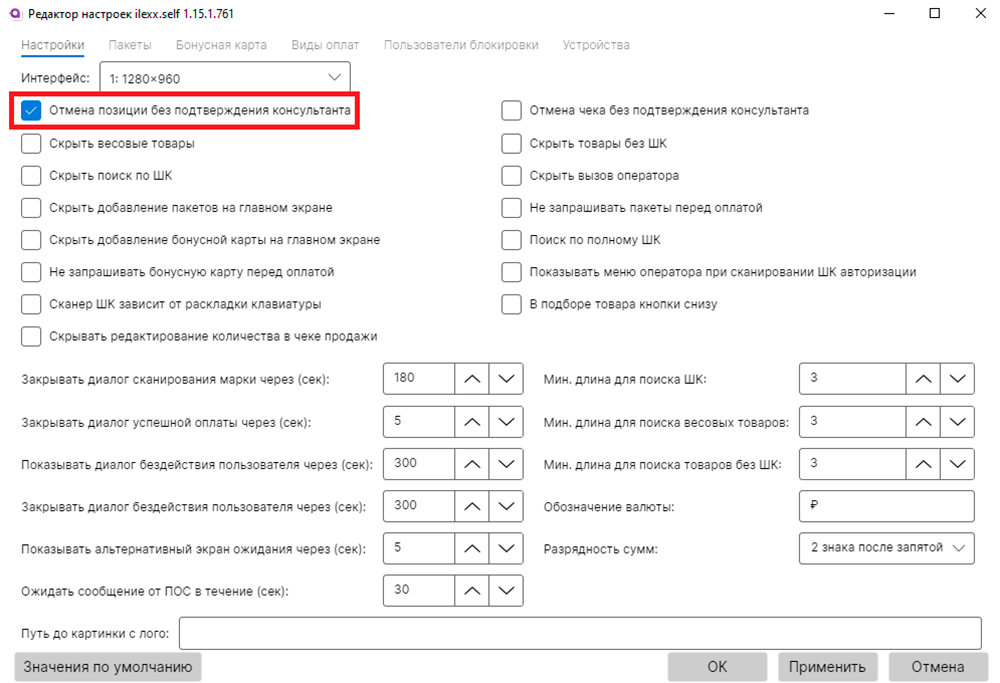The image size is (1000, 683).
Task: Increase scan mark dialog timeout with up arrow
Action: pyautogui.click(x=472, y=378)
